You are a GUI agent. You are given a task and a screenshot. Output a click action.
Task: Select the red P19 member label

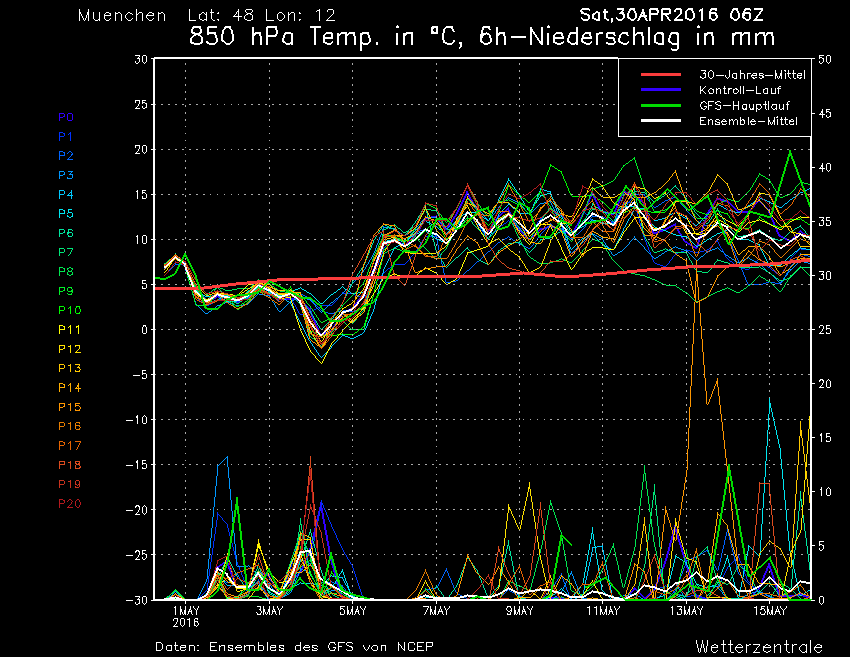[x=70, y=484]
